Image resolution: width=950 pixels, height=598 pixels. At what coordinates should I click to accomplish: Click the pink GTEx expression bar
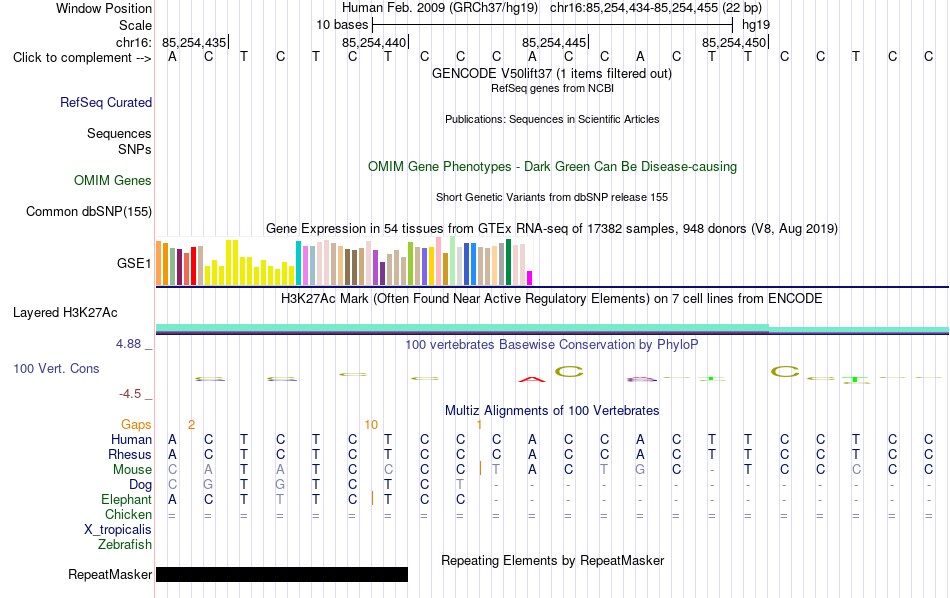point(439,261)
